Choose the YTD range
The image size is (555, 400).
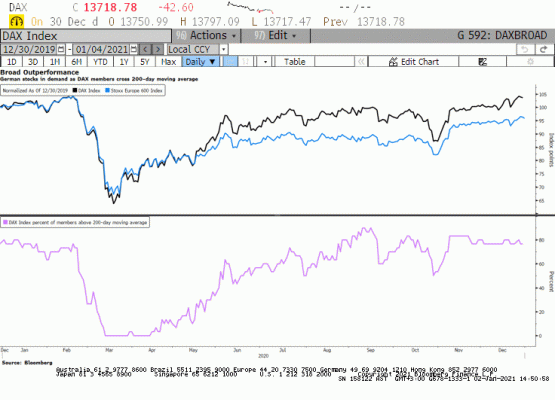click(100, 62)
